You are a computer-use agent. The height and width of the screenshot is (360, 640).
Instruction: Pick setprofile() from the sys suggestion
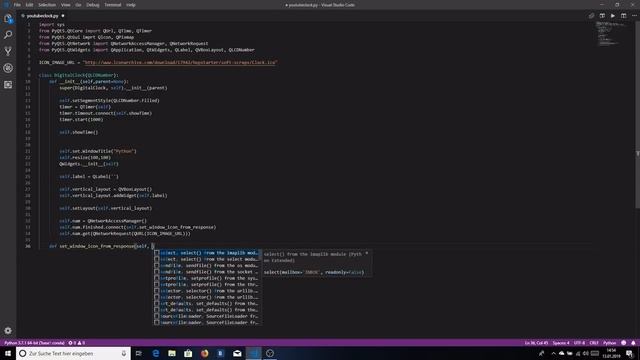(x=207, y=278)
